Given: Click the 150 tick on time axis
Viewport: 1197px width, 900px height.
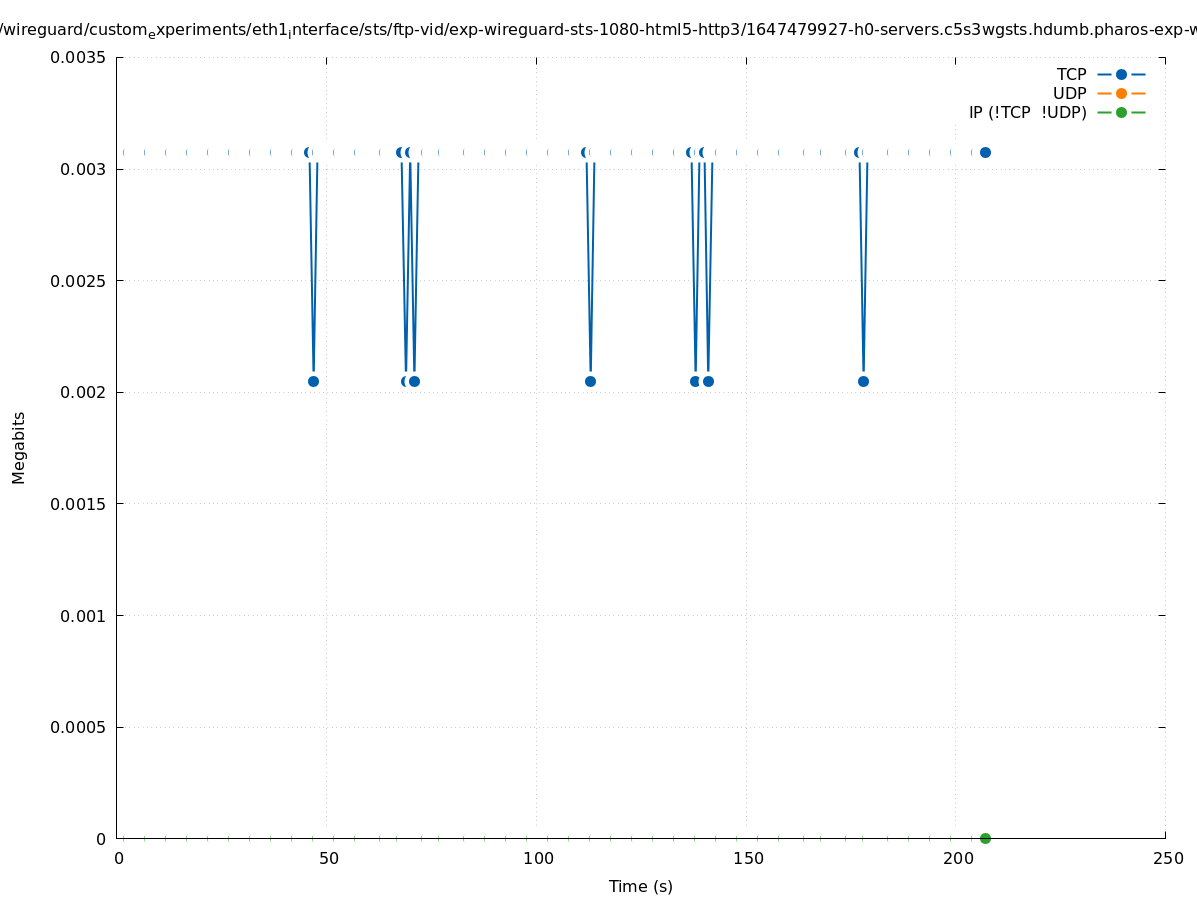Looking at the screenshot, I should 748,858.
